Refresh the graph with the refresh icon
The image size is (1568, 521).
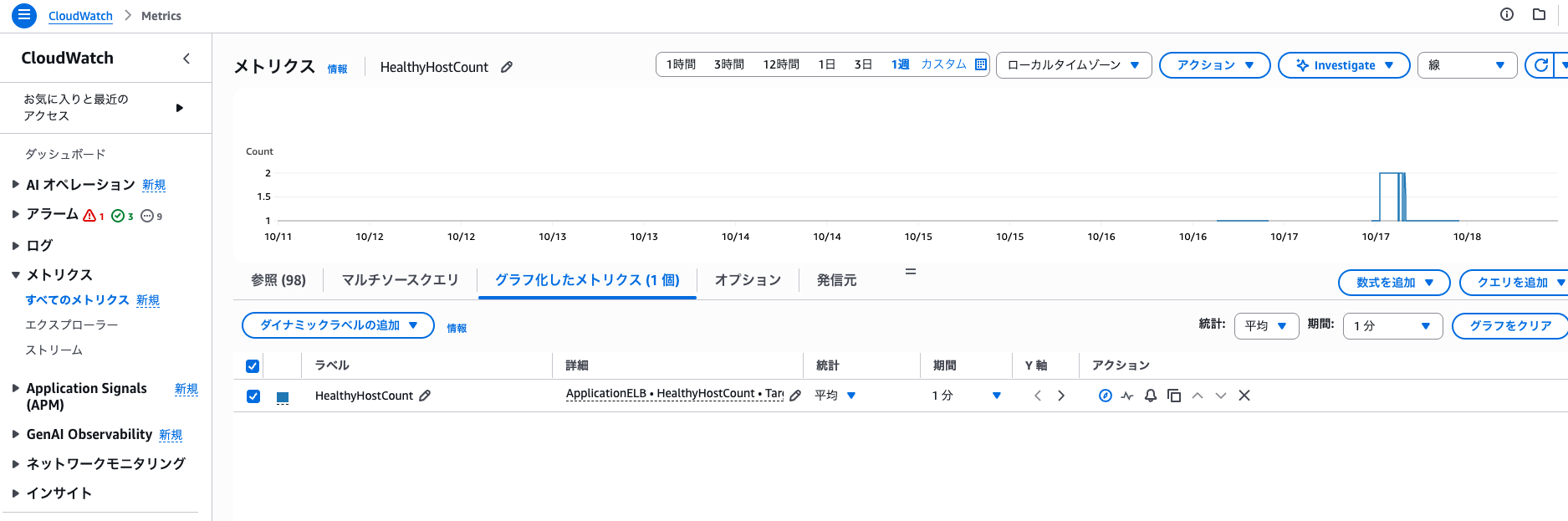tap(1540, 65)
